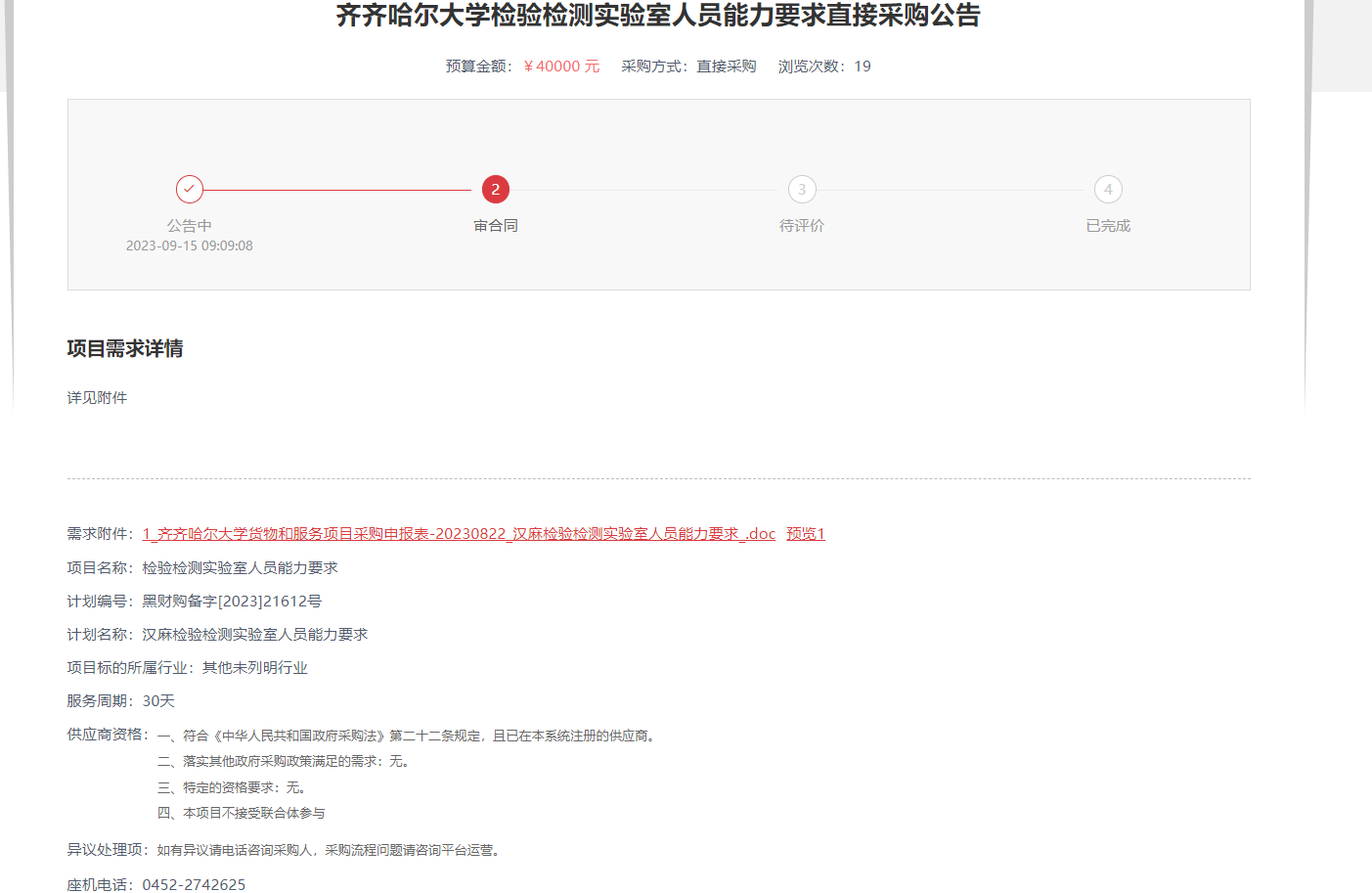Click the plan number 黑财购备字[2023]21612号

click(x=232, y=602)
